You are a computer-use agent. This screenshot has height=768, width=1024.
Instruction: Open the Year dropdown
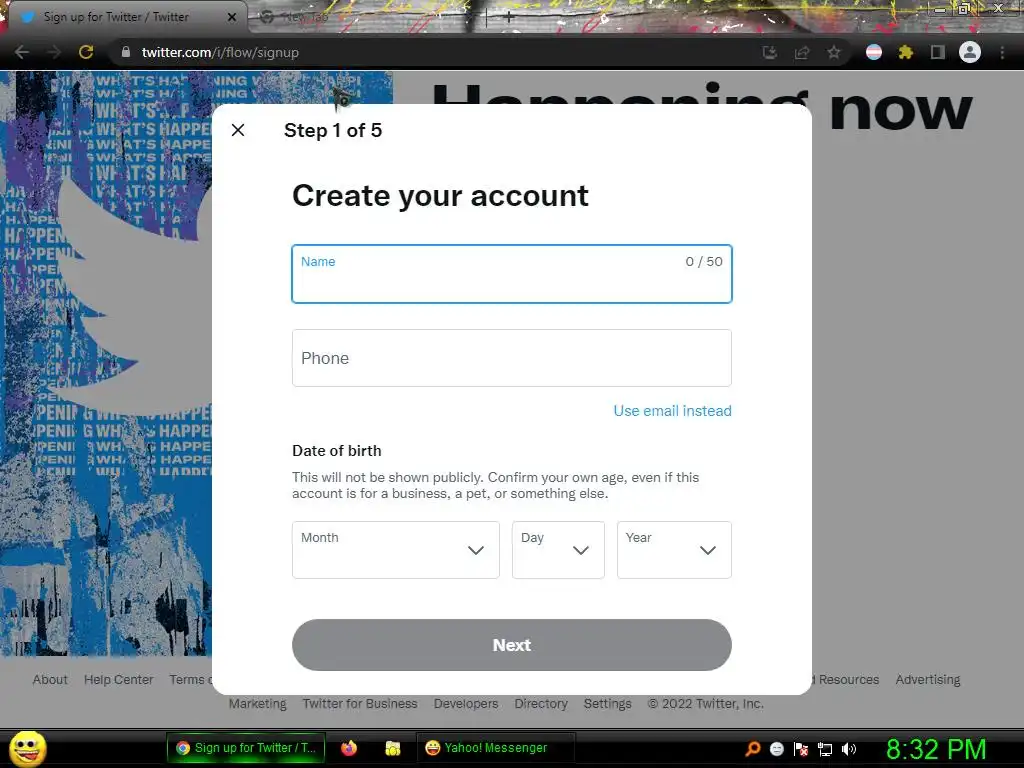click(674, 550)
